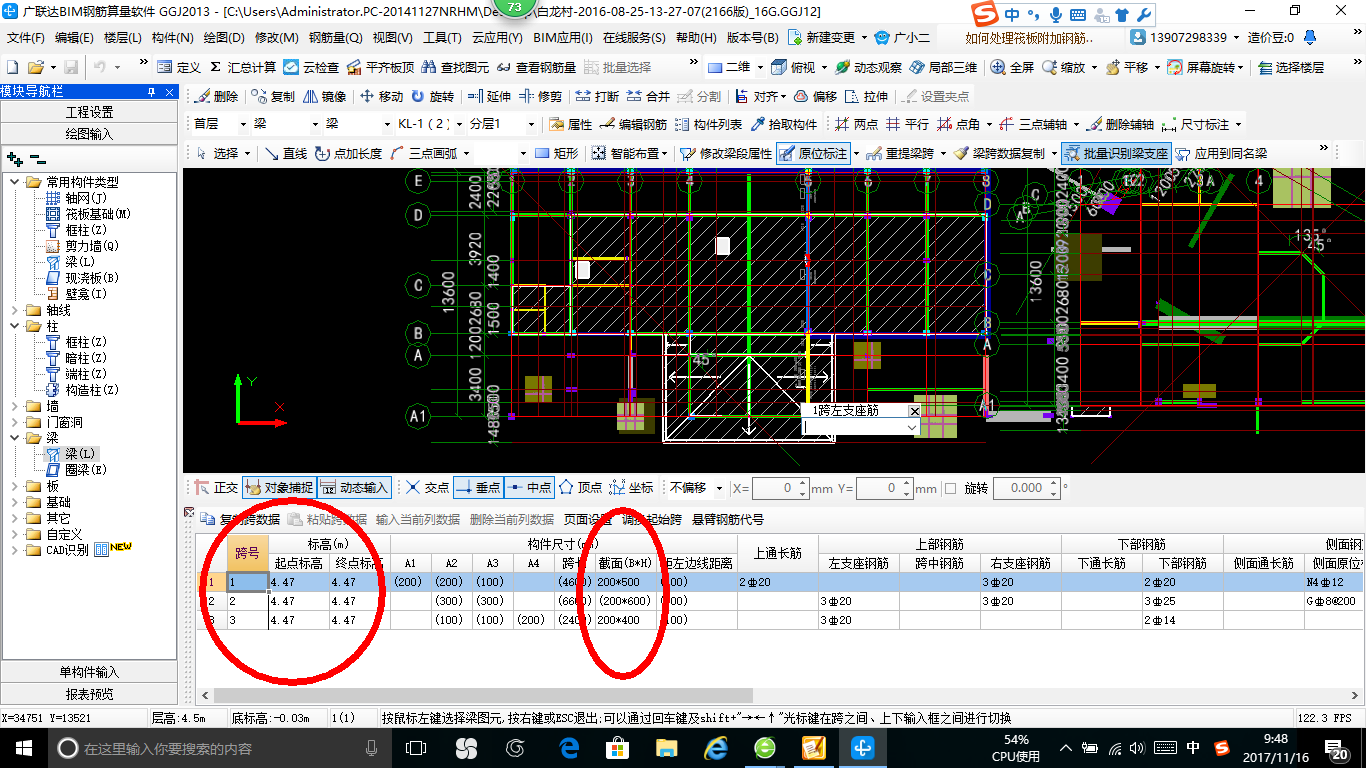This screenshot has width=1366, height=768.
Task: Open the BIM应用(I) menu
Action: click(x=563, y=38)
